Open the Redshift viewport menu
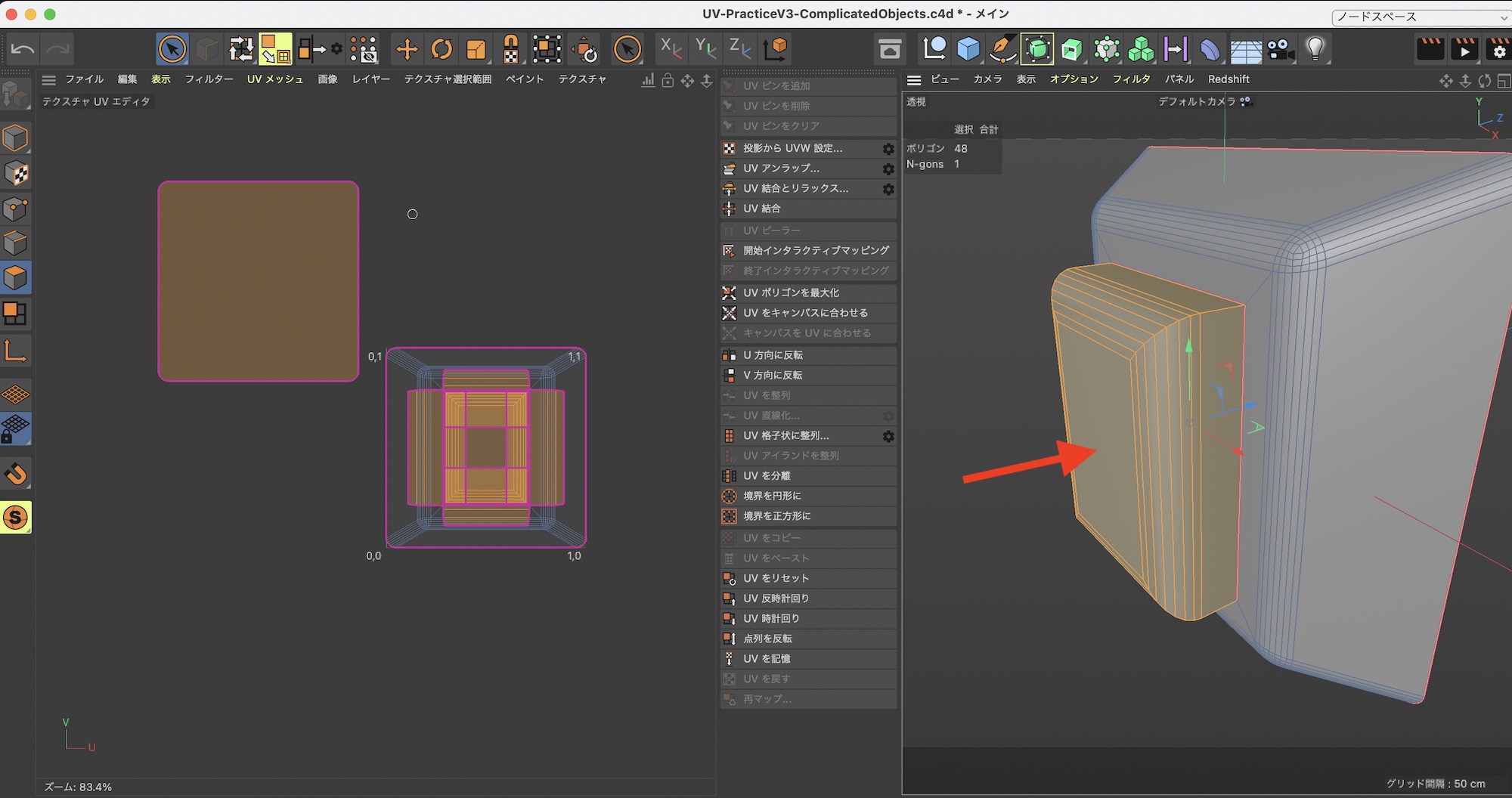The image size is (1512, 798). tap(1228, 79)
